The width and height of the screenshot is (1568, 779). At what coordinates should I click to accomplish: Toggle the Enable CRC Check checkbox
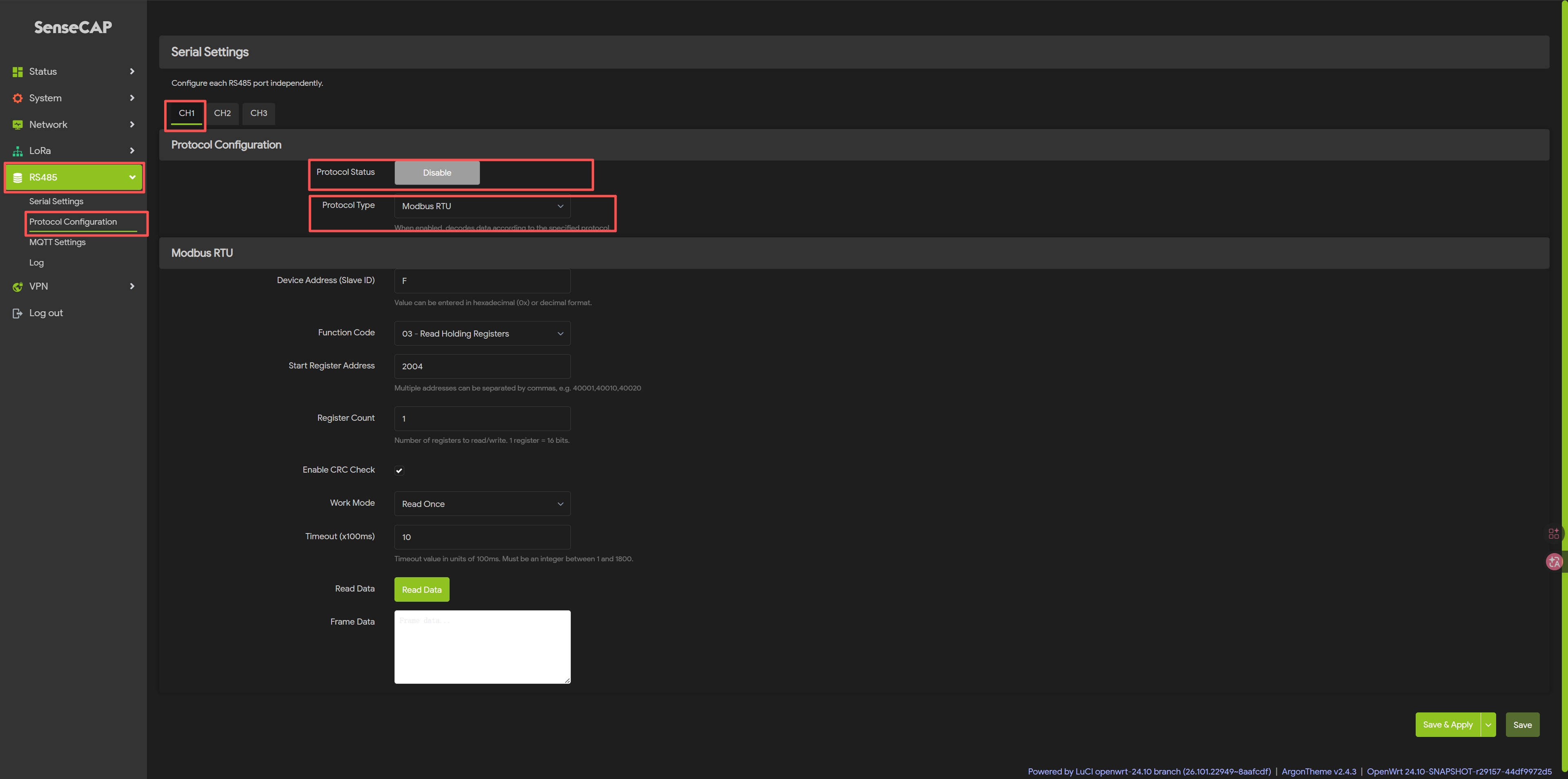coord(399,470)
